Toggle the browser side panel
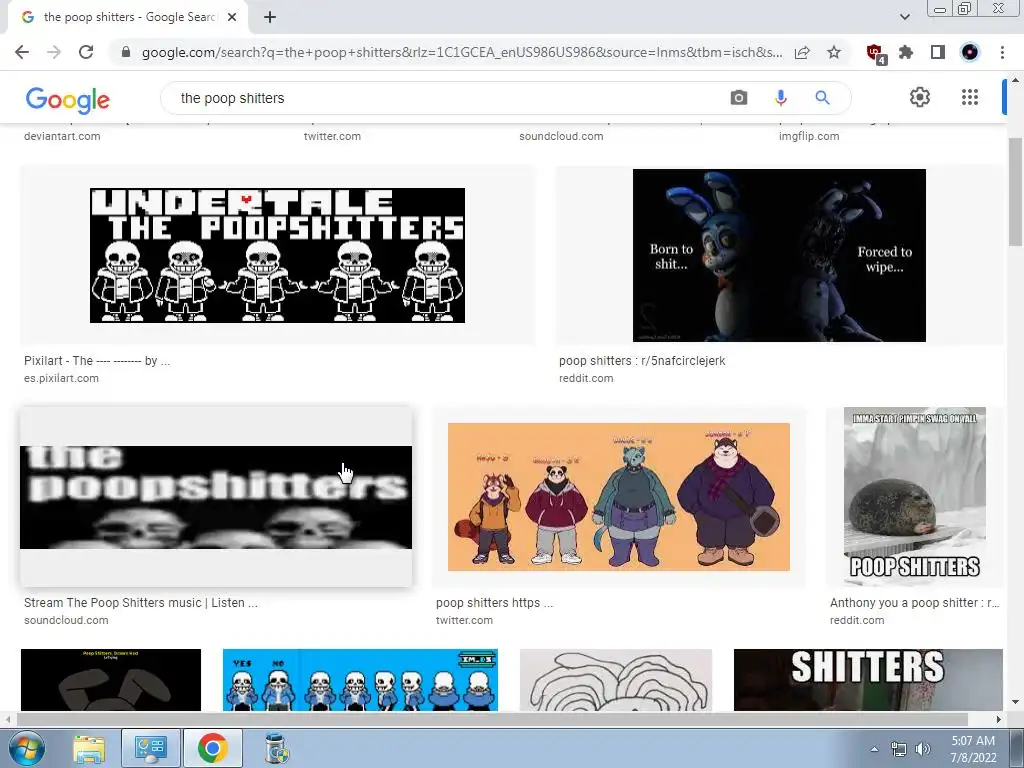This screenshot has width=1024, height=768. 938,52
